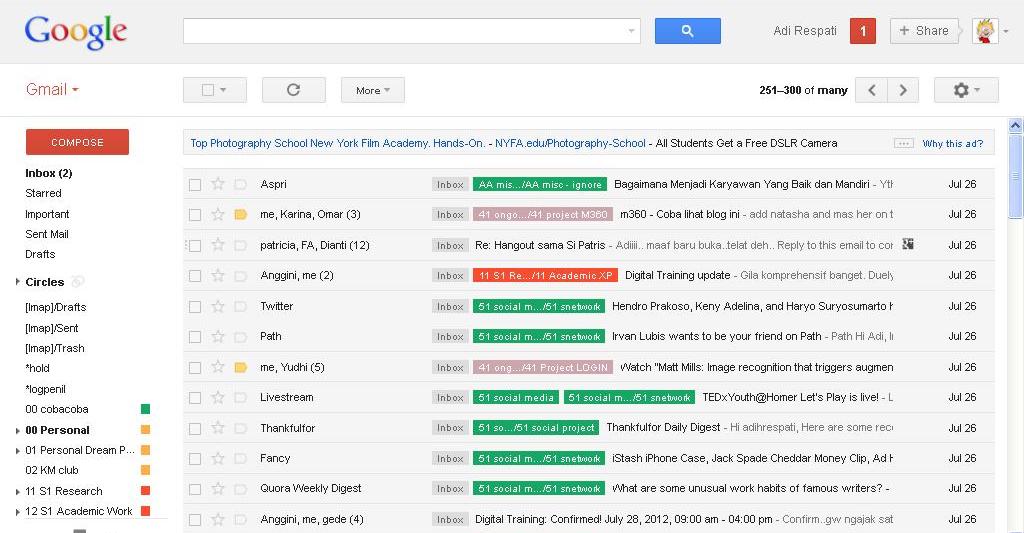Star the Aspri email

pos(217,184)
